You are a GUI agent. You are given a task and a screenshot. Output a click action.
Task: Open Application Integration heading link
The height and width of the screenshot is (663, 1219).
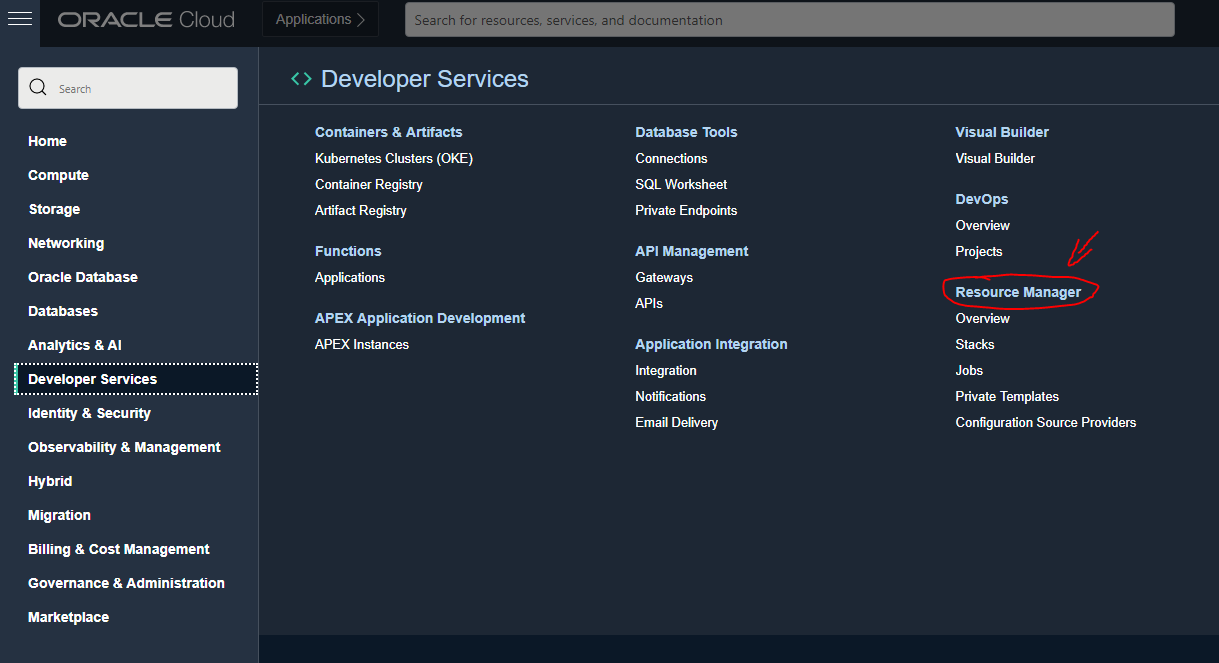(711, 344)
